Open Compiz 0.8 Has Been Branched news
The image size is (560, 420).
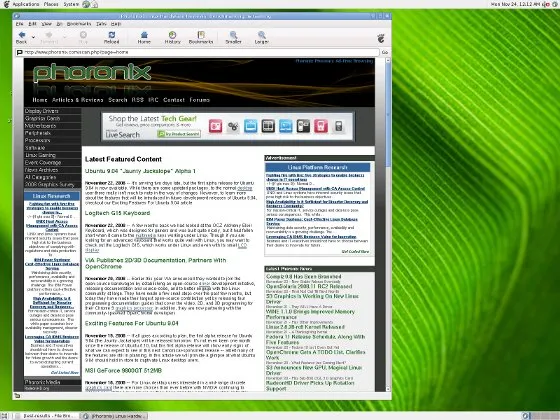point(304,277)
